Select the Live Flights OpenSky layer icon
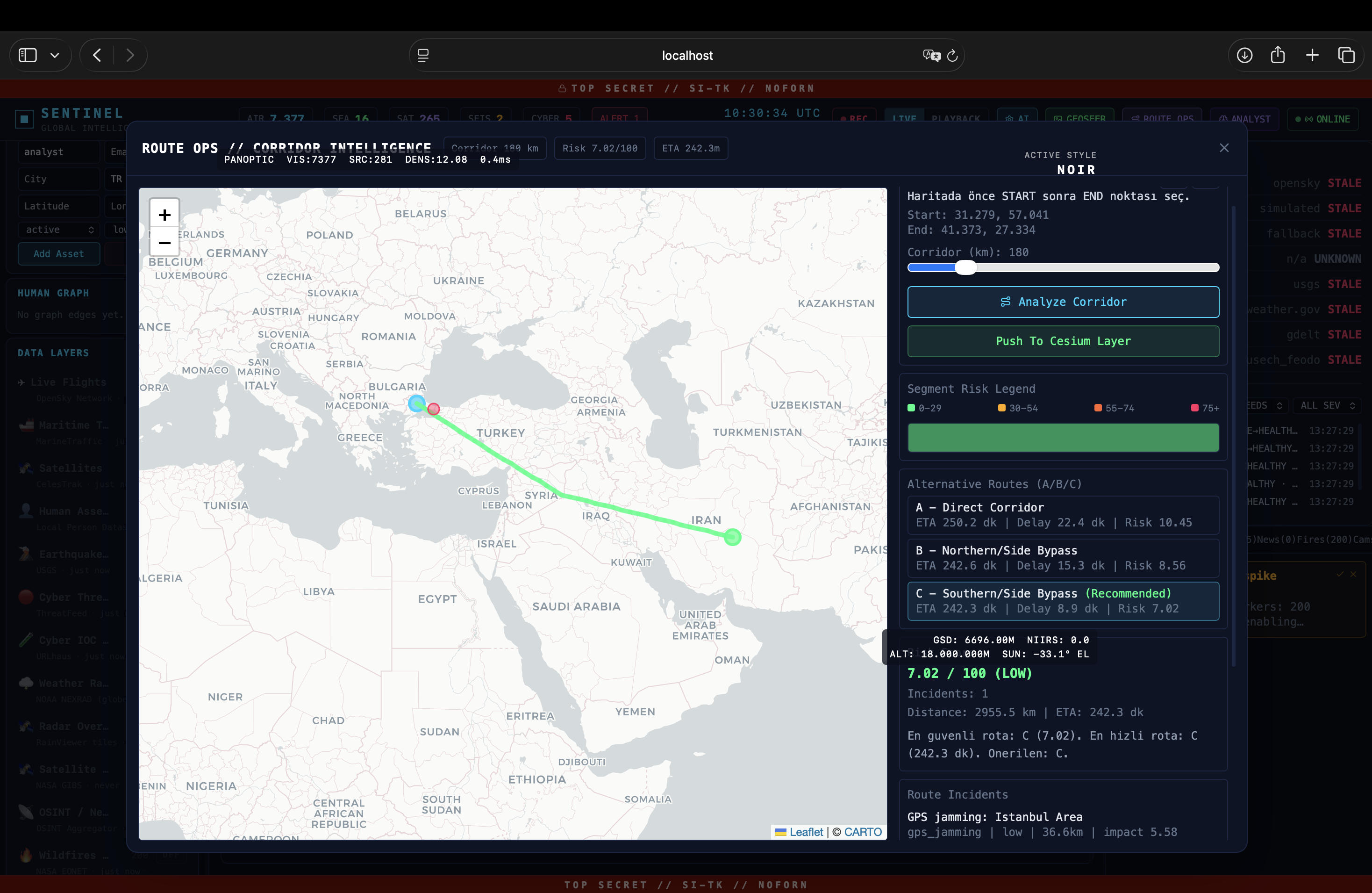Image resolution: width=1372 pixels, height=893 pixels. [x=23, y=382]
